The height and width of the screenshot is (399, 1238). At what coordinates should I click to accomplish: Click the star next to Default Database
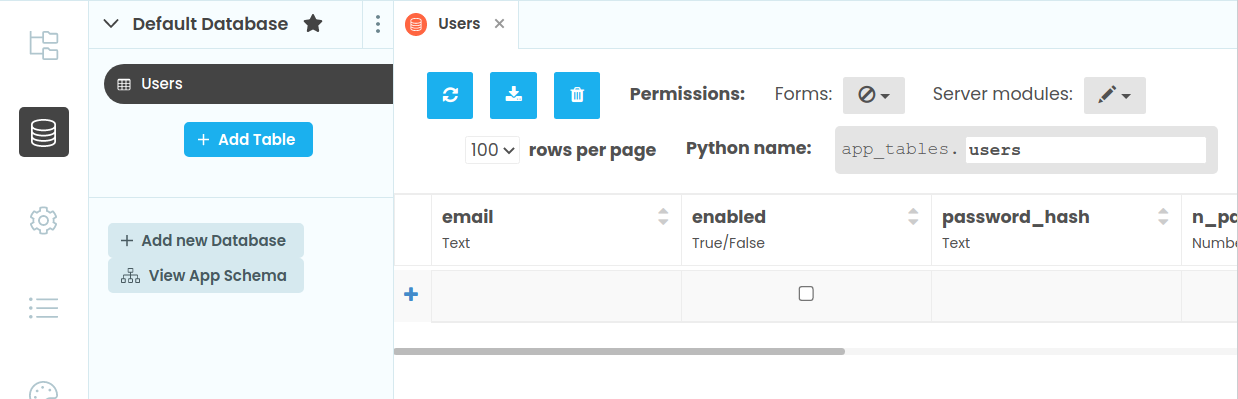[313, 23]
